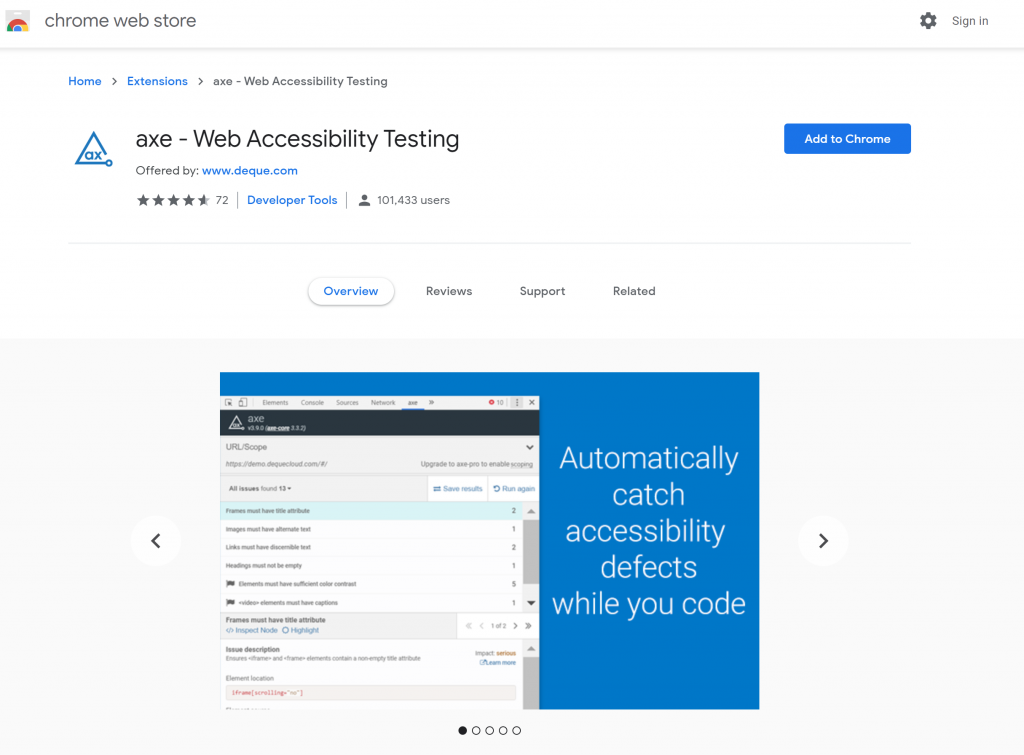Click the 72 ratings count
Viewport: 1024px width, 755px height.
click(222, 201)
